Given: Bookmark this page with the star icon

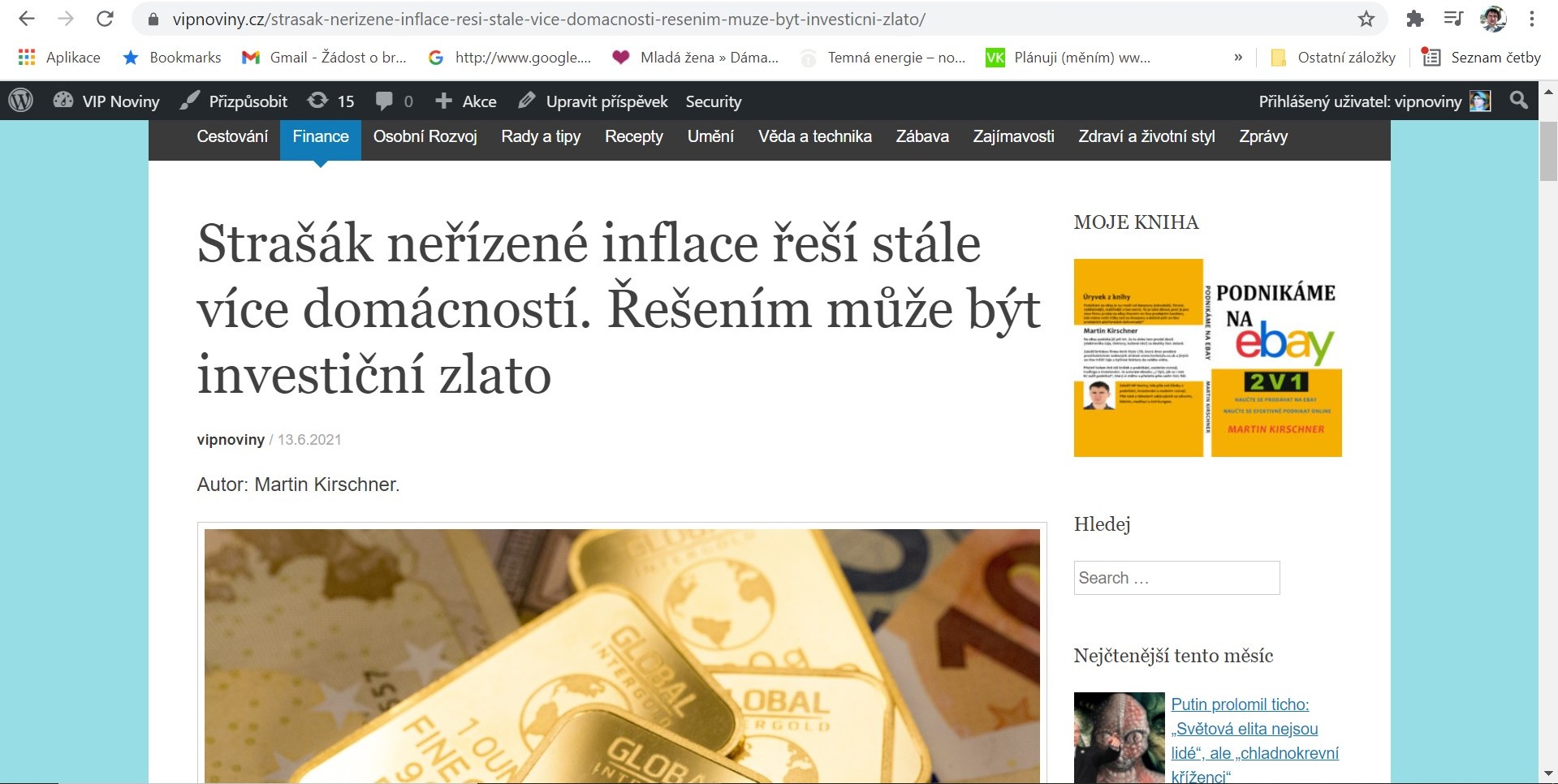Looking at the screenshot, I should tap(1366, 19).
